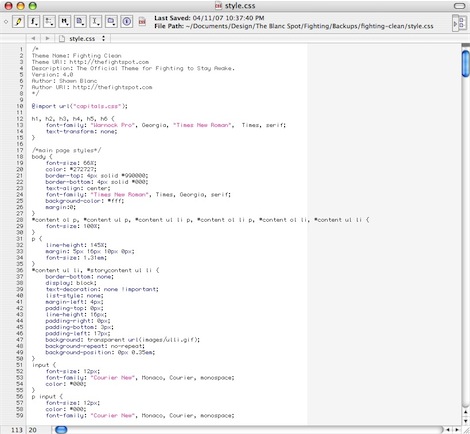Click the horizontal scrollbar right arrow
470x434 pixels.
click(457, 430)
